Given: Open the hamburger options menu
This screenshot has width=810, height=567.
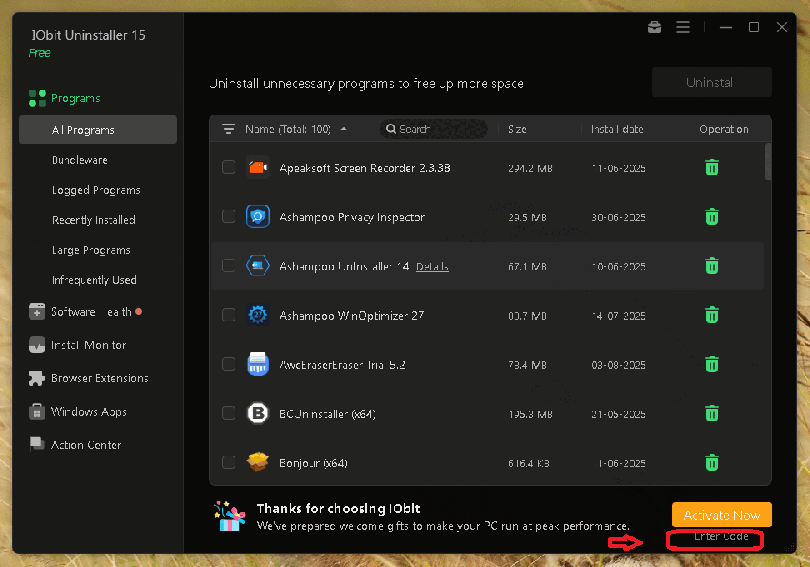Looking at the screenshot, I should pos(683,27).
